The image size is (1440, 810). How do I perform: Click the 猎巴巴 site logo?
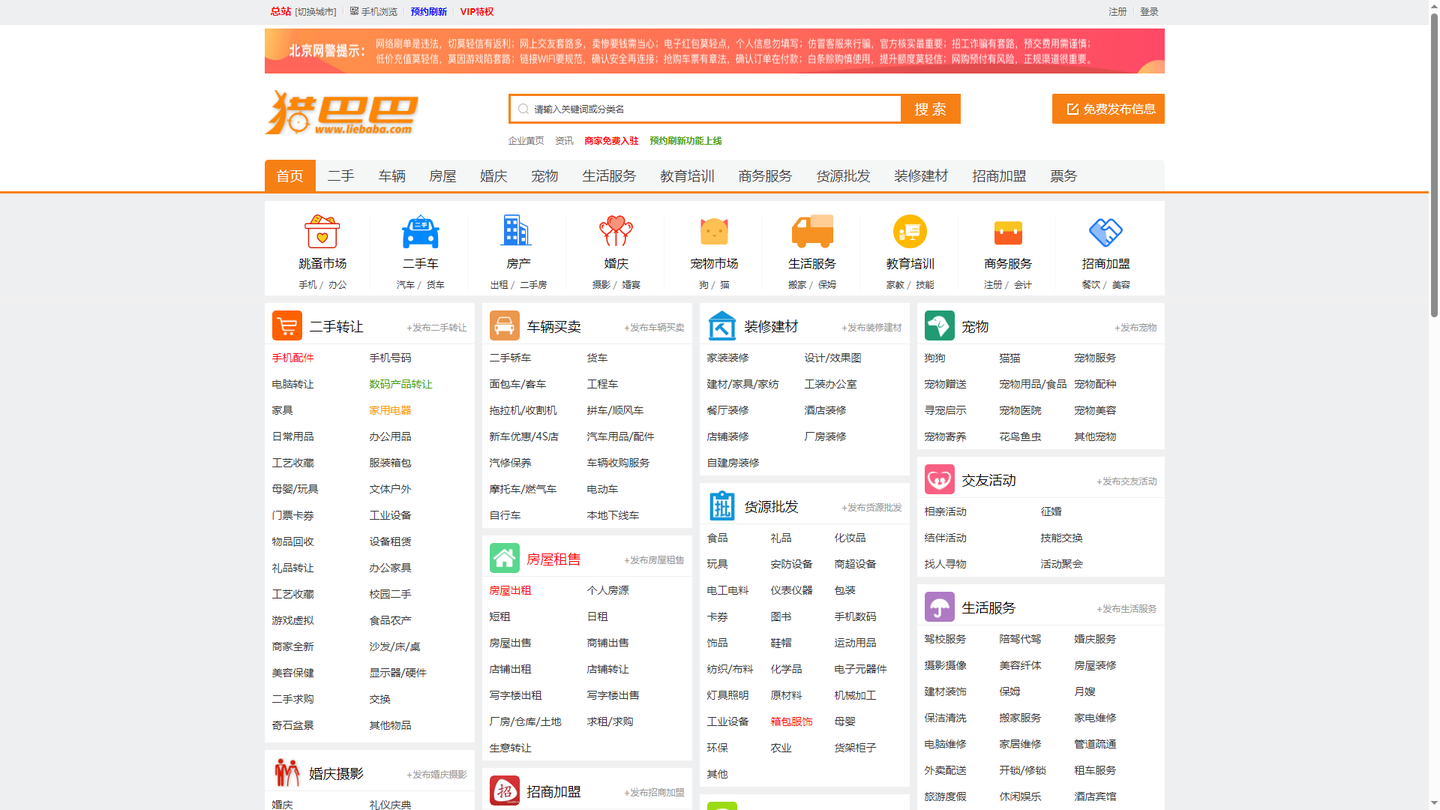tap(342, 112)
